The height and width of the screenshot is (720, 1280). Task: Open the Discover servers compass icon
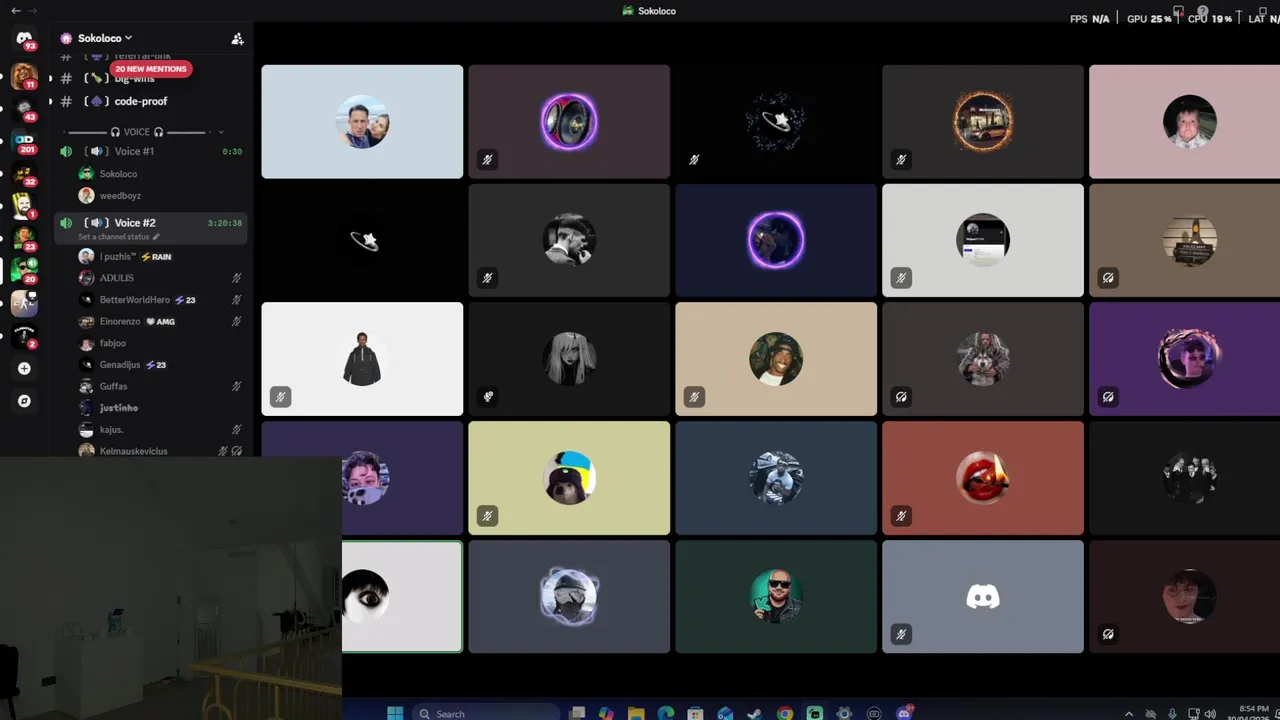[24, 401]
